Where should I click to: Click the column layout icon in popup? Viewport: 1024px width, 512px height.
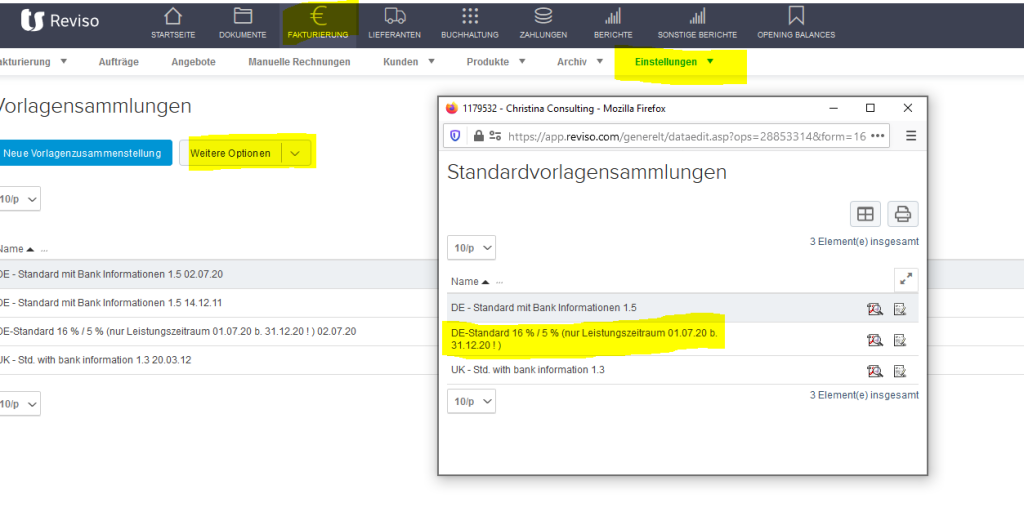865,214
